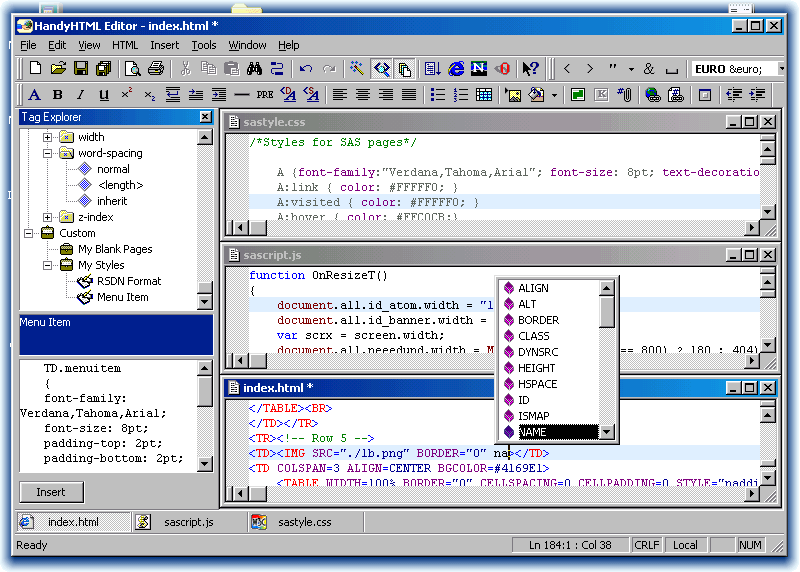The image size is (800, 572).
Task: Toggle underline formatting button
Action: pyautogui.click(x=104, y=95)
